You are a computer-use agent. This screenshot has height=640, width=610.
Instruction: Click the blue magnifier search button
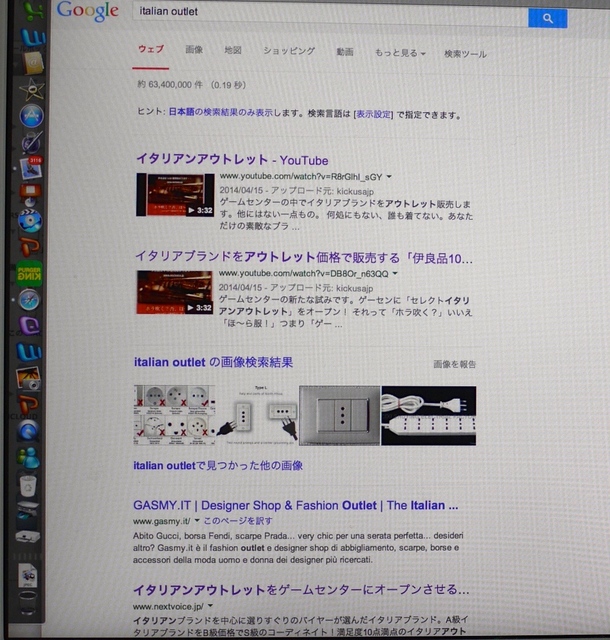click(548, 18)
